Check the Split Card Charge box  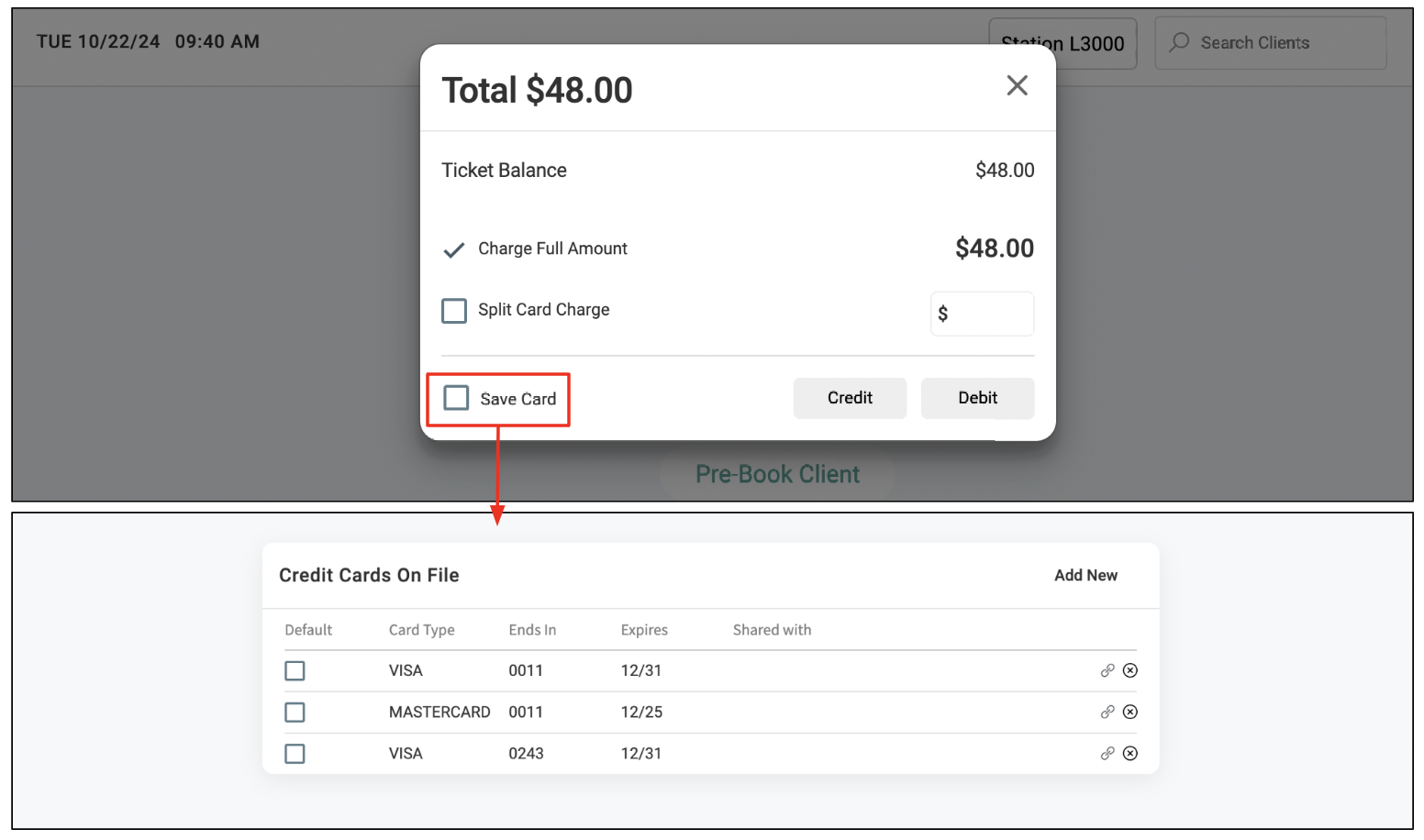click(x=454, y=311)
